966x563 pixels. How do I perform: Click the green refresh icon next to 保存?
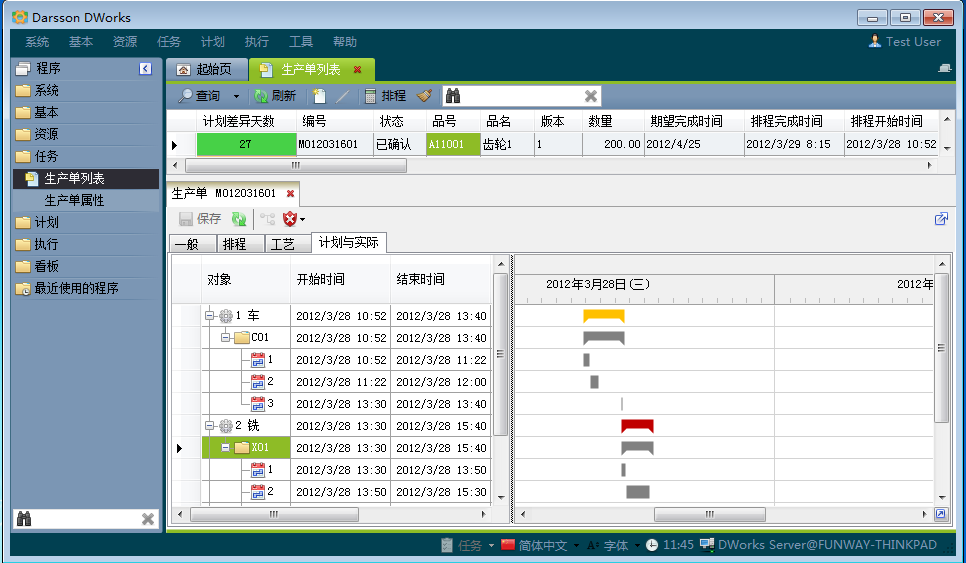point(239,219)
